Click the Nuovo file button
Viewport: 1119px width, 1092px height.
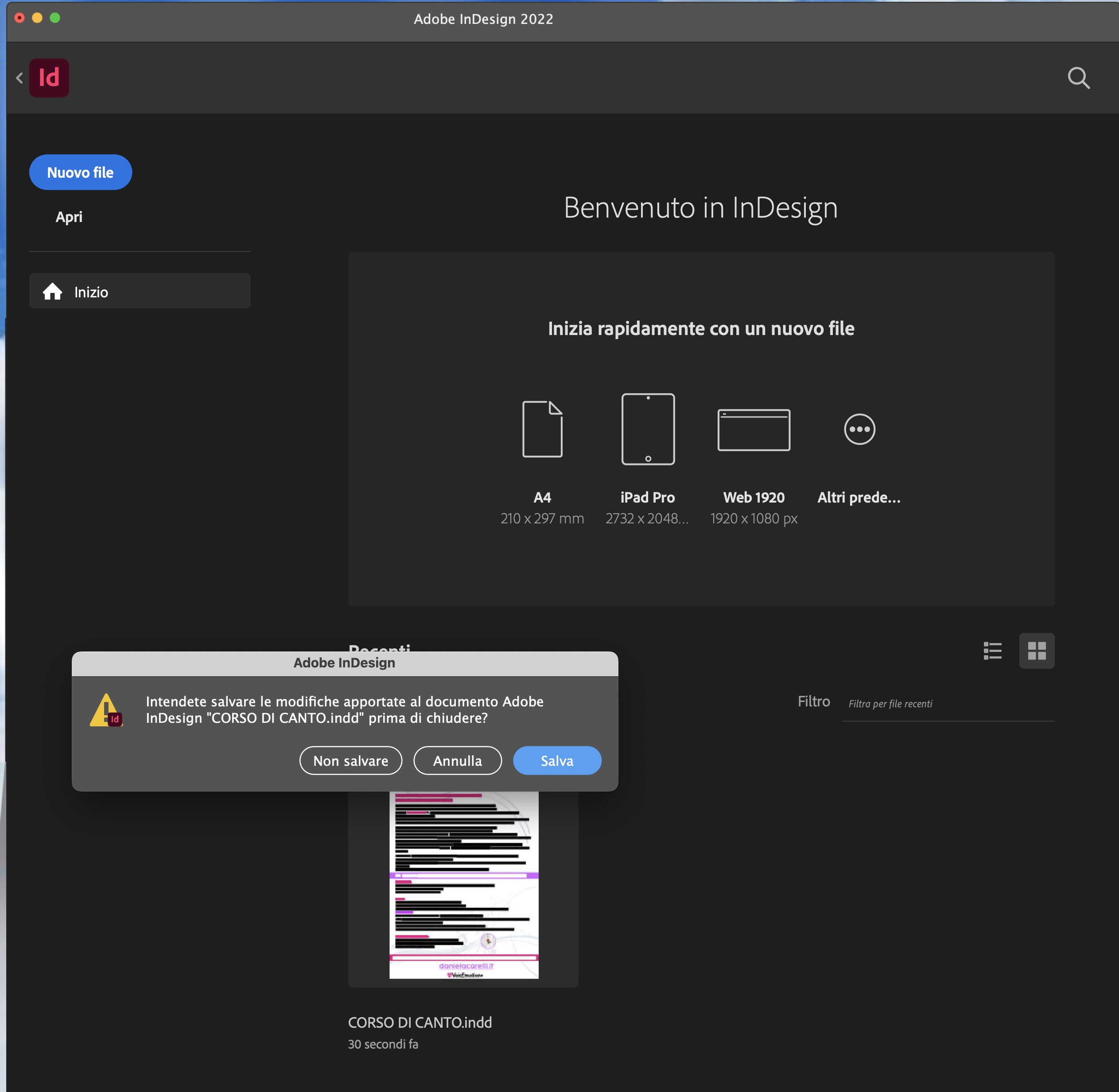click(x=80, y=172)
